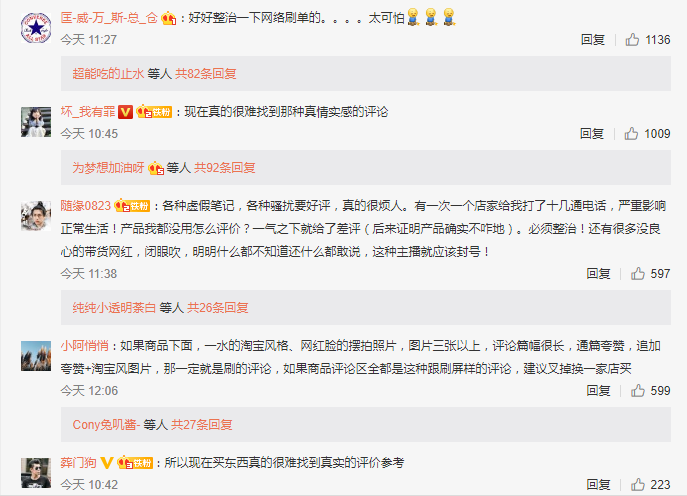This screenshot has height=496, width=687.
Task: Like the comment with 1136 likes
Action: [632, 40]
